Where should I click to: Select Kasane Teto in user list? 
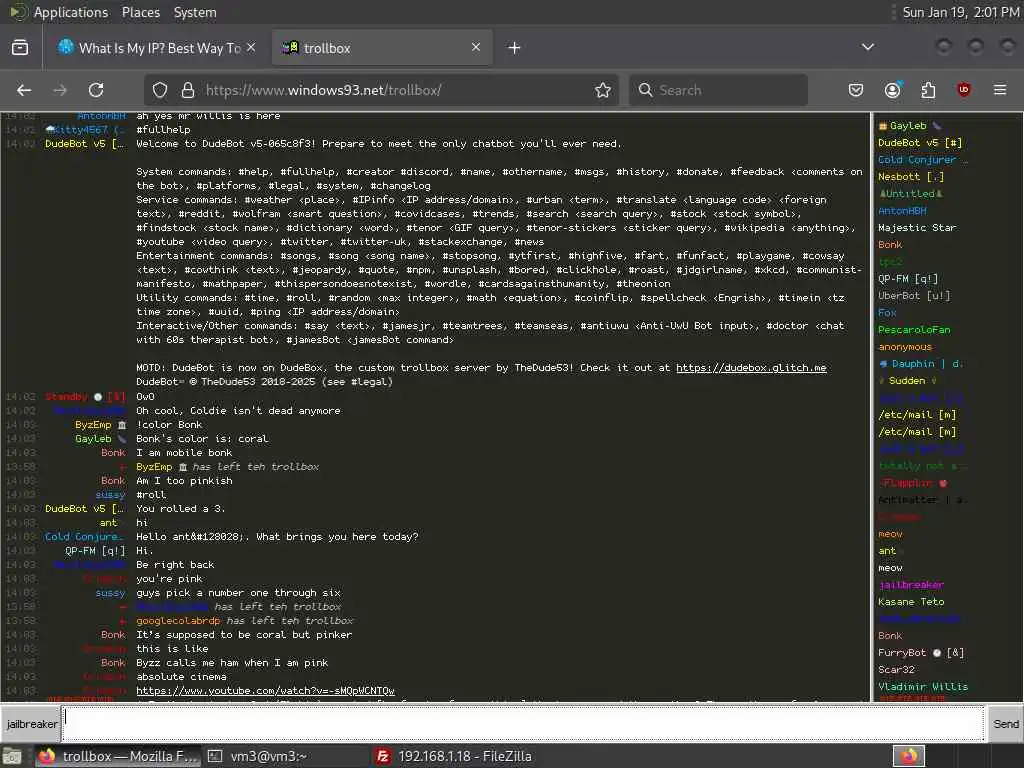click(x=911, y=601)
